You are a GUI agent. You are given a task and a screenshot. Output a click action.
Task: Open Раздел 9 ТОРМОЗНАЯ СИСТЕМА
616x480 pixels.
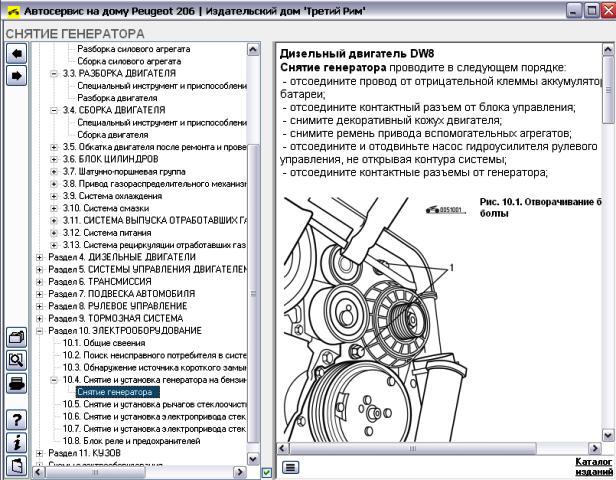116,318
